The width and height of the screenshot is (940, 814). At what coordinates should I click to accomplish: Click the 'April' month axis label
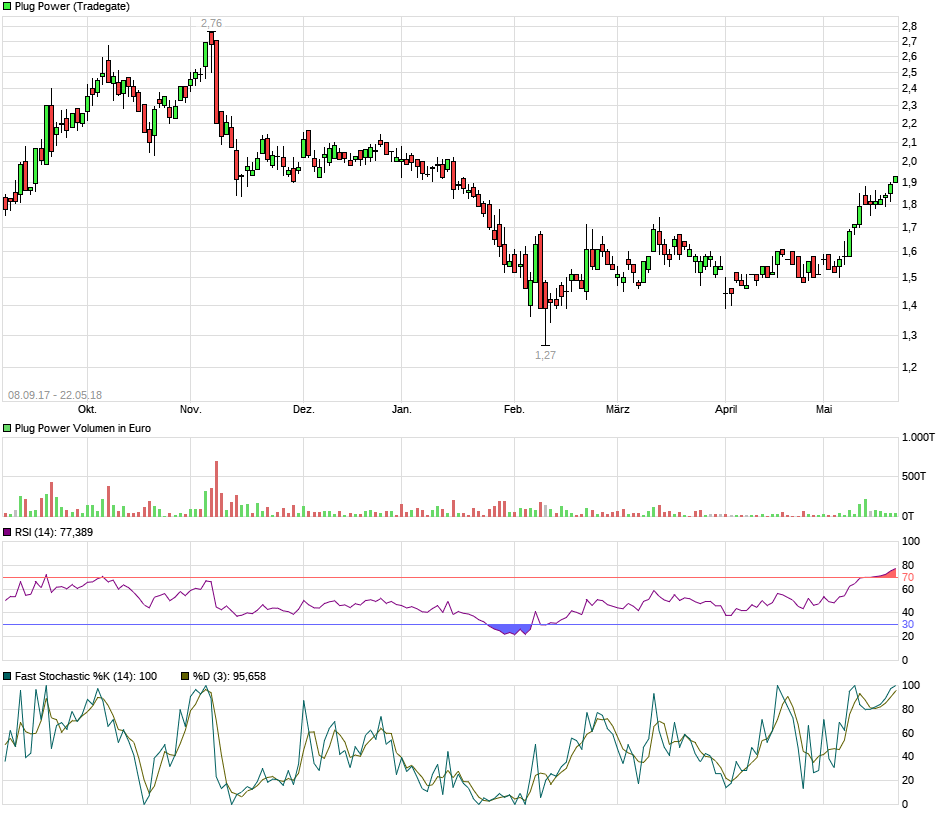pyautogui.click(x=726, y=410)
